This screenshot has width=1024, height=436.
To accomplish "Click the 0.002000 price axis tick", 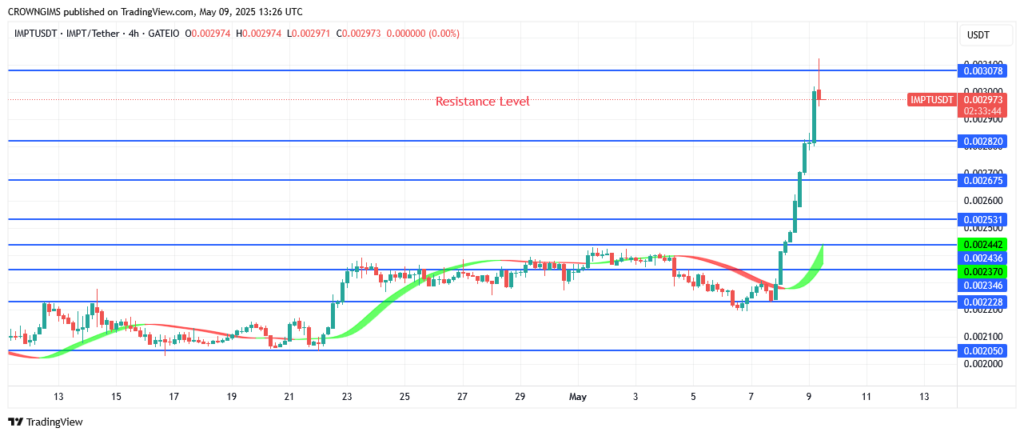I will point(982,364).
